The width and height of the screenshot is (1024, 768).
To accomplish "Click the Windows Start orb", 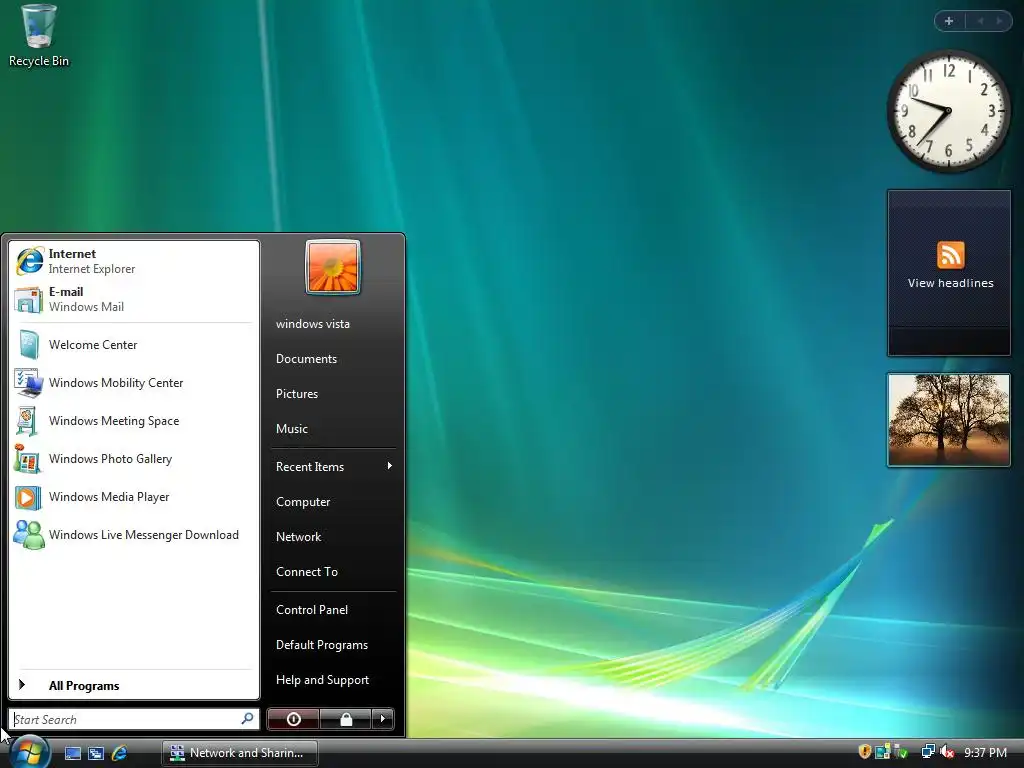I will (29, 752).
